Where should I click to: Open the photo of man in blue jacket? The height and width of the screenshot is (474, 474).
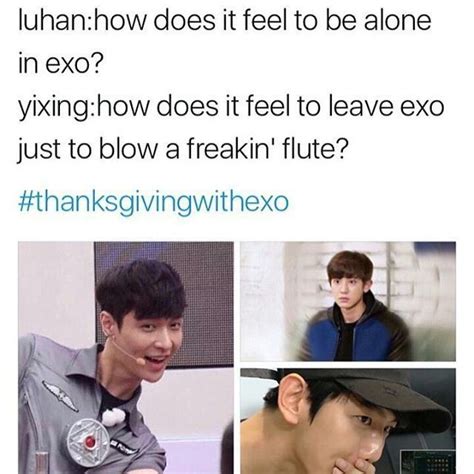348,301
